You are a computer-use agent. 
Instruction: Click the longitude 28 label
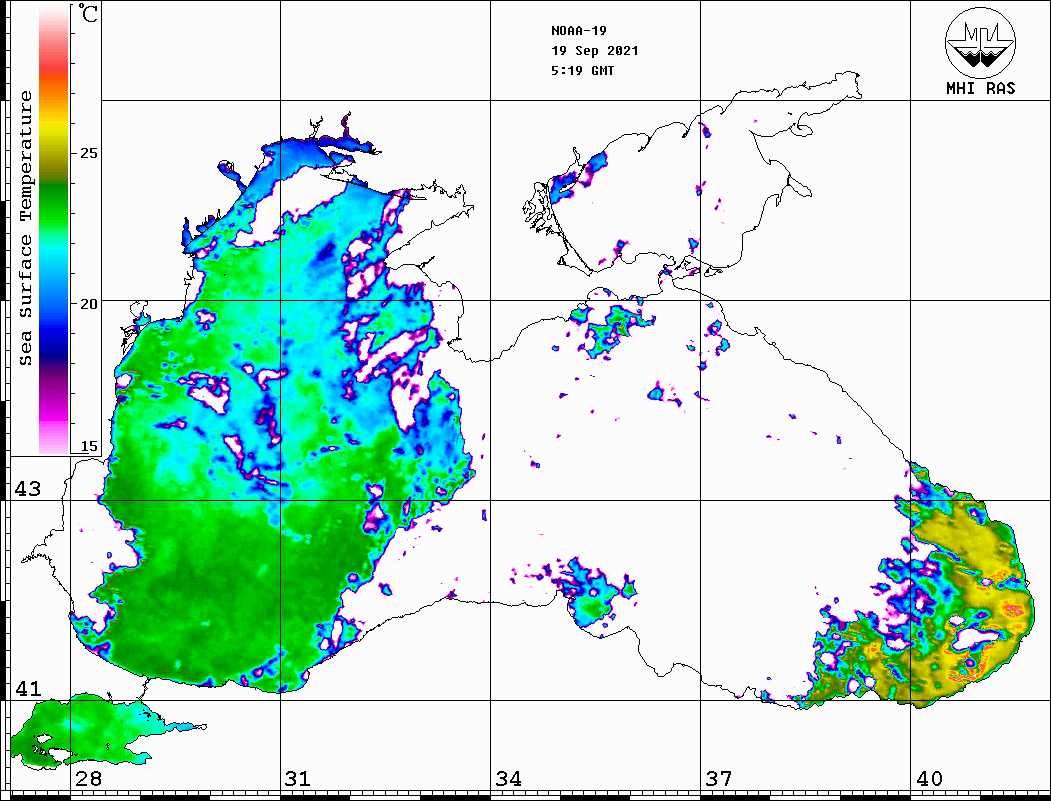click(87, 779)
